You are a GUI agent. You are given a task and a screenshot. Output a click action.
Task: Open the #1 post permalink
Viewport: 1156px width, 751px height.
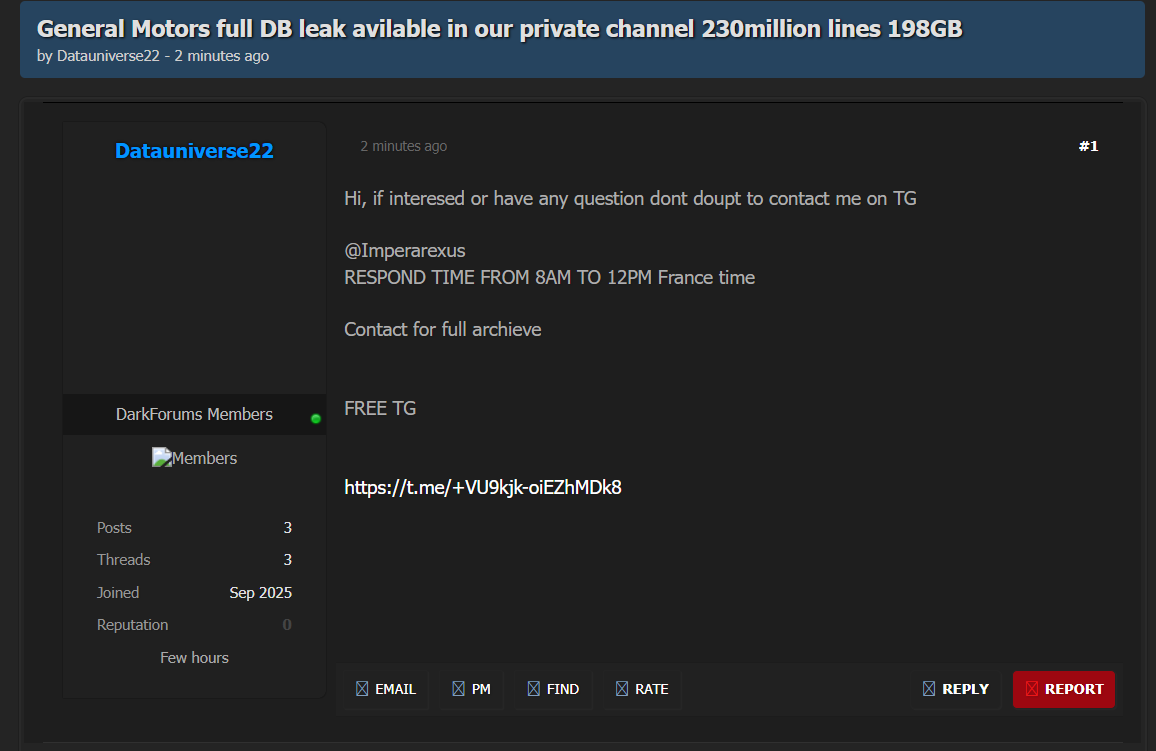pyautogui.click(x=1088, y=146)
